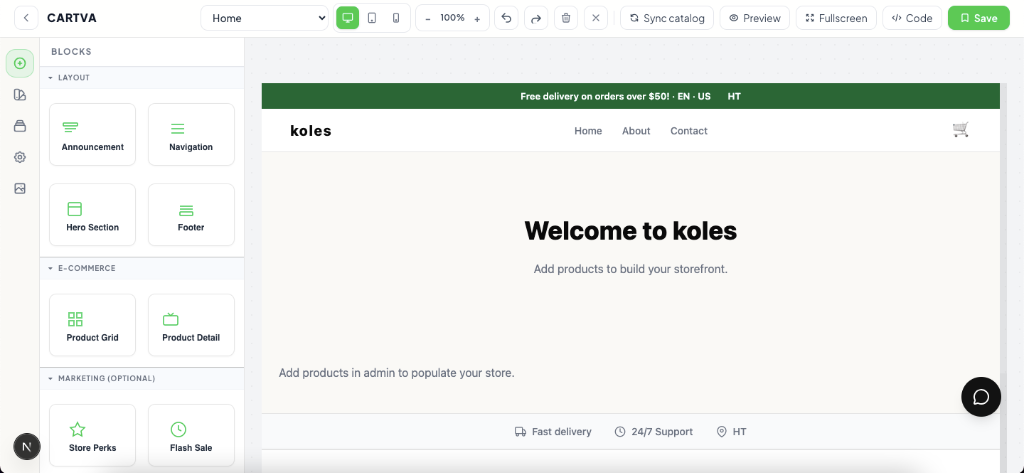Image resolution: width=1024 pixels, height=473 pixels.
Task: Redo the last undone change
Action: 536,18
